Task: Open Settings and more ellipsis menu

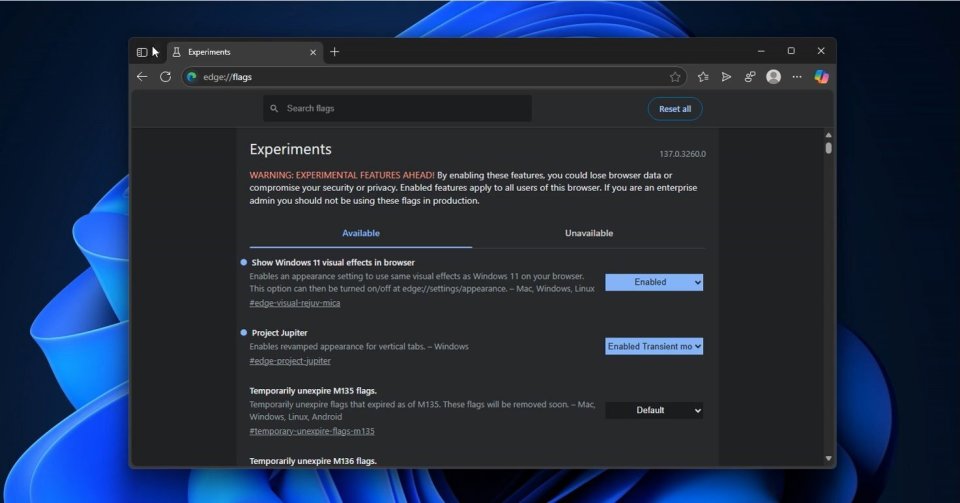Action: 797,77
